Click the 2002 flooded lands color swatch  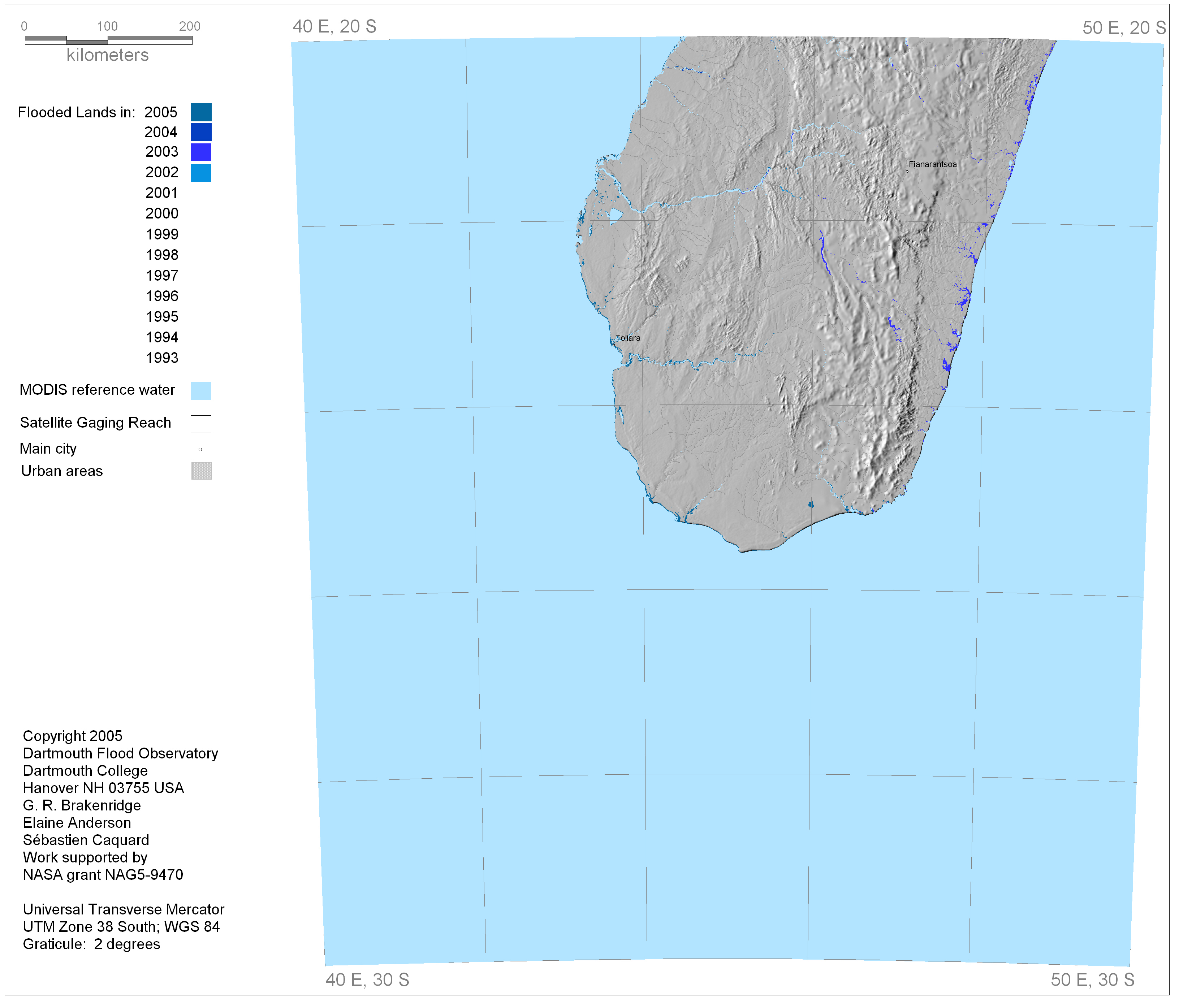201,172
